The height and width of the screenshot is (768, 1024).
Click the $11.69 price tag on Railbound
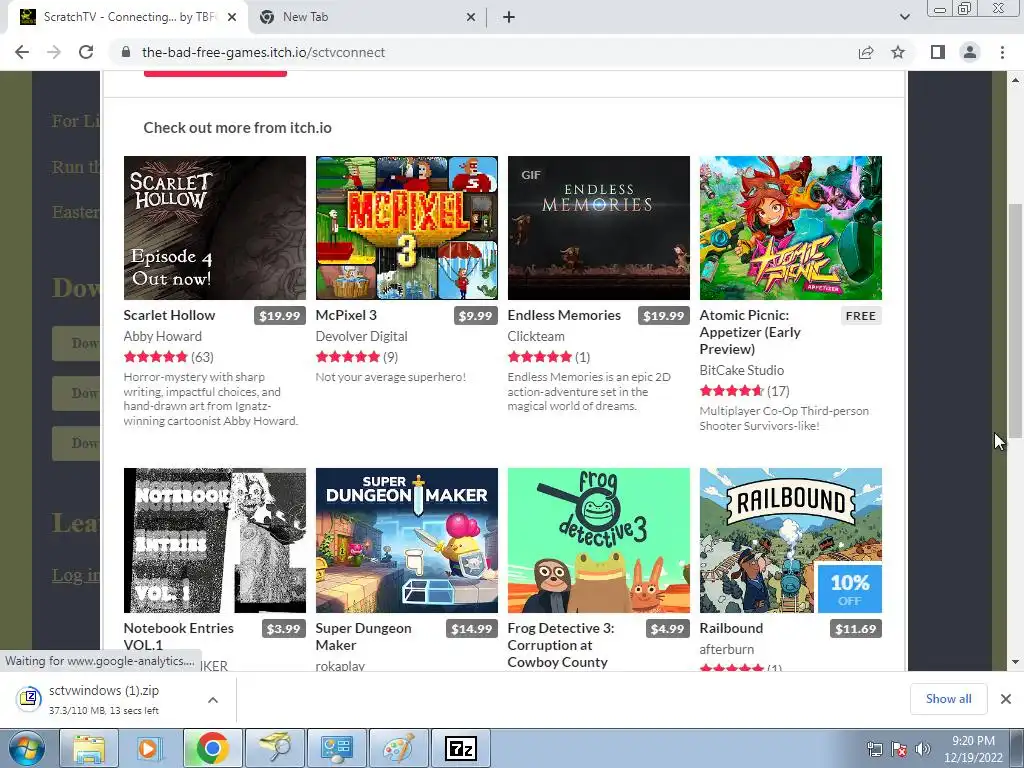pos(856,628)
